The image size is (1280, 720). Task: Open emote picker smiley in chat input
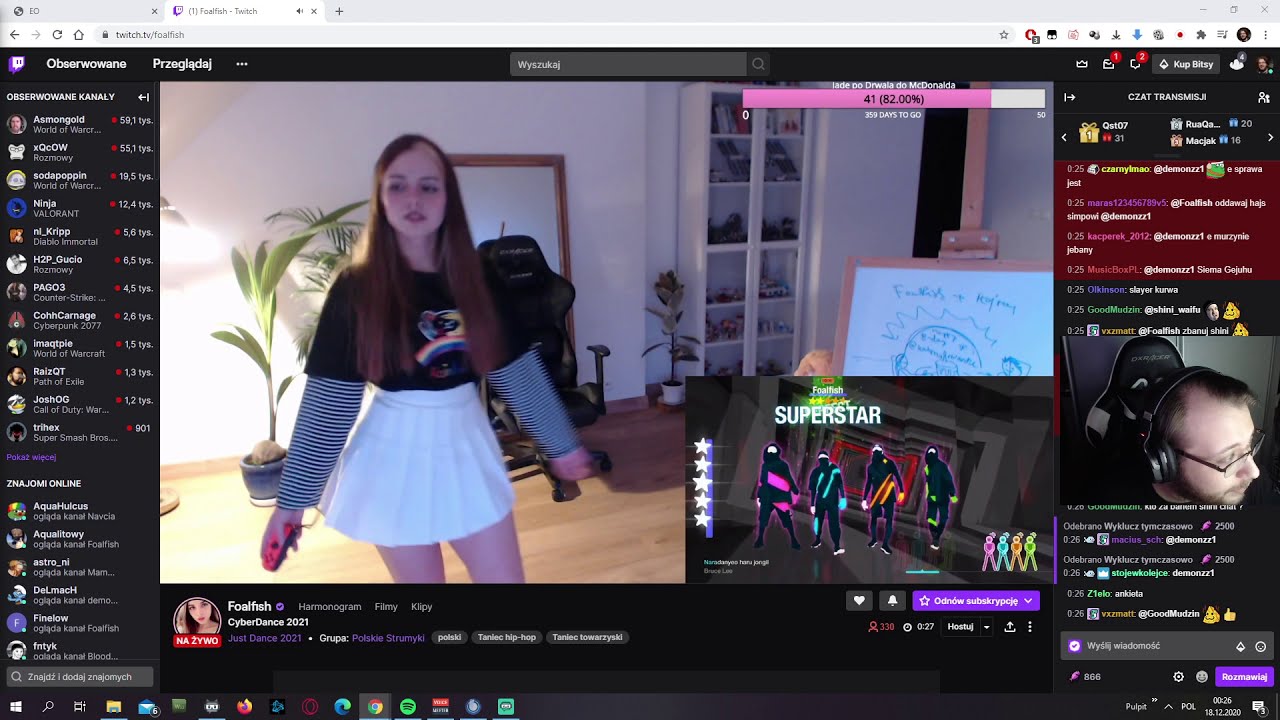coord(1260,647)
